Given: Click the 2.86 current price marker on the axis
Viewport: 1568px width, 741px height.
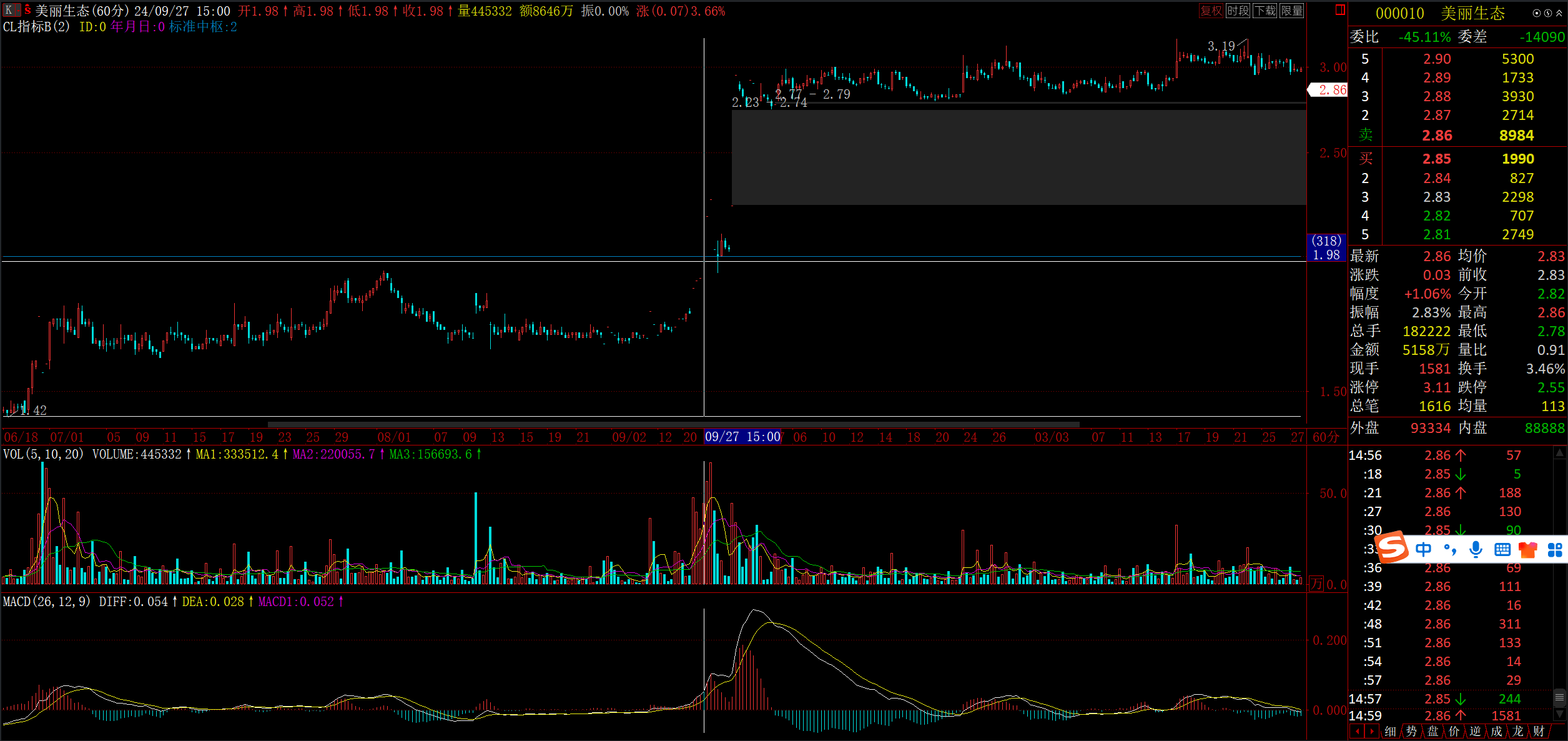Looking at the screenshot, I should click(1328, 90).
